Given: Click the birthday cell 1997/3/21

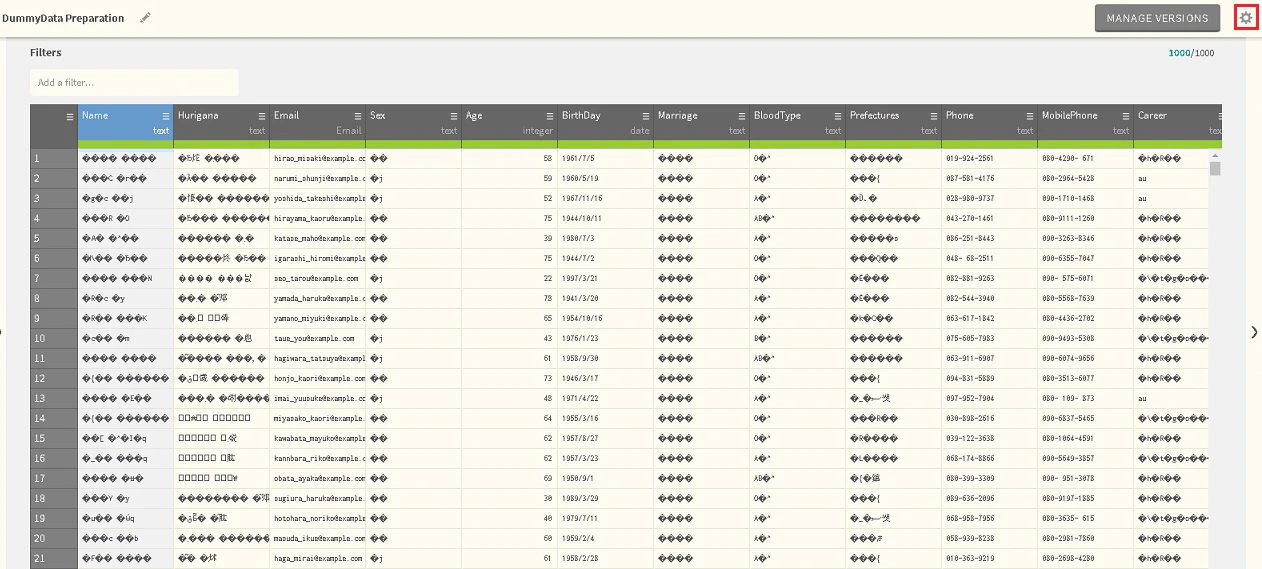Looking at the screenshot, I should click(606, 279).
